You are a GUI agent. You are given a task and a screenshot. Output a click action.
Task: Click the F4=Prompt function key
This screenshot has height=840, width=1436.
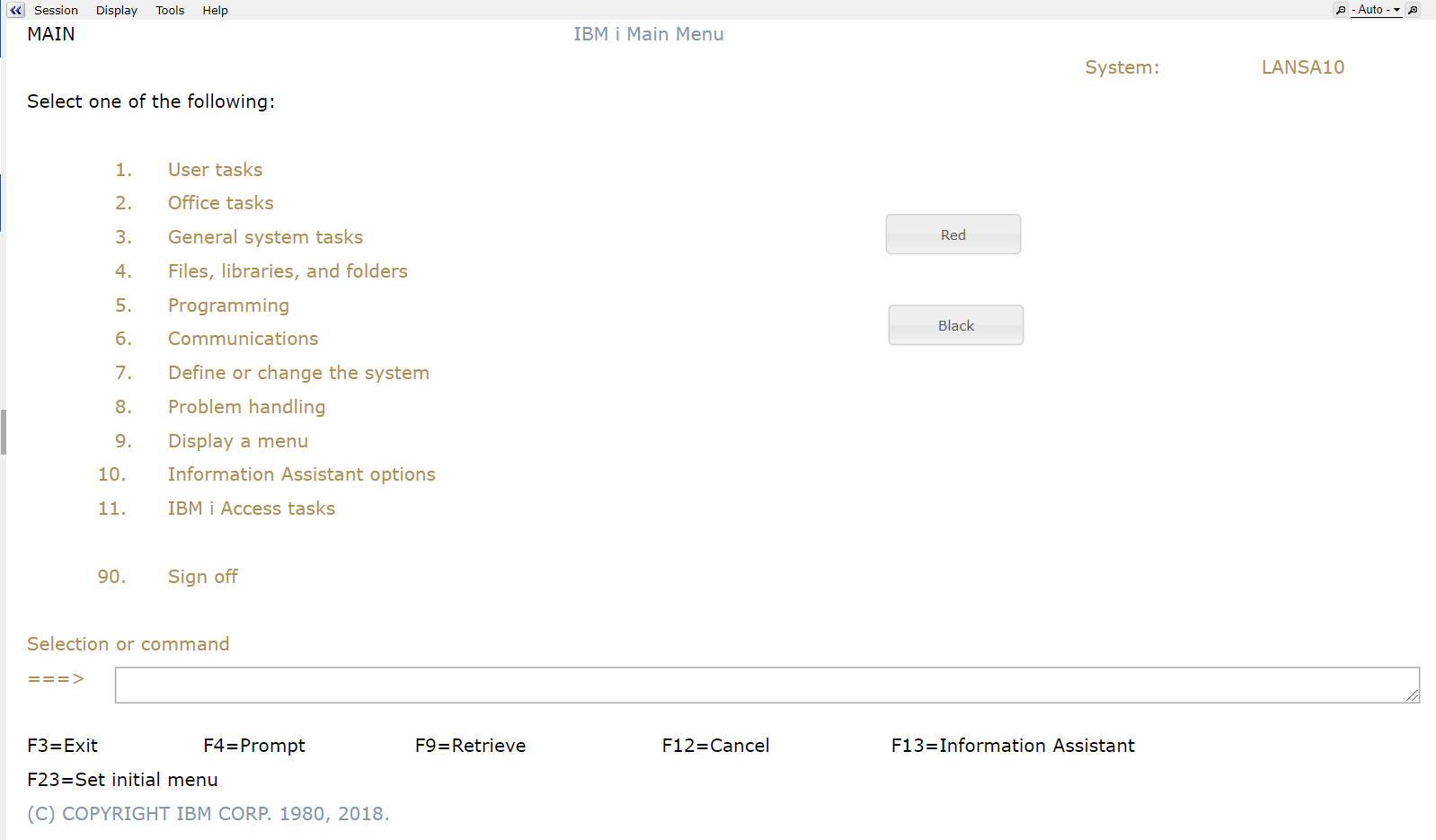(254, 746)
